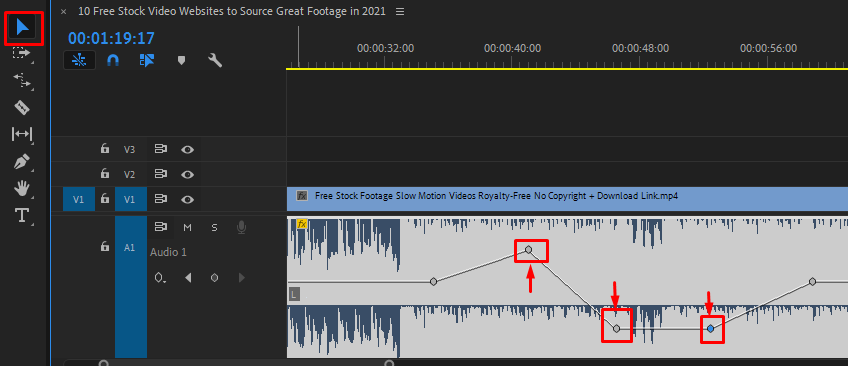Open Timeline Display Settings wrench
The height and width of the screenshot is (366, 848).
215,60
